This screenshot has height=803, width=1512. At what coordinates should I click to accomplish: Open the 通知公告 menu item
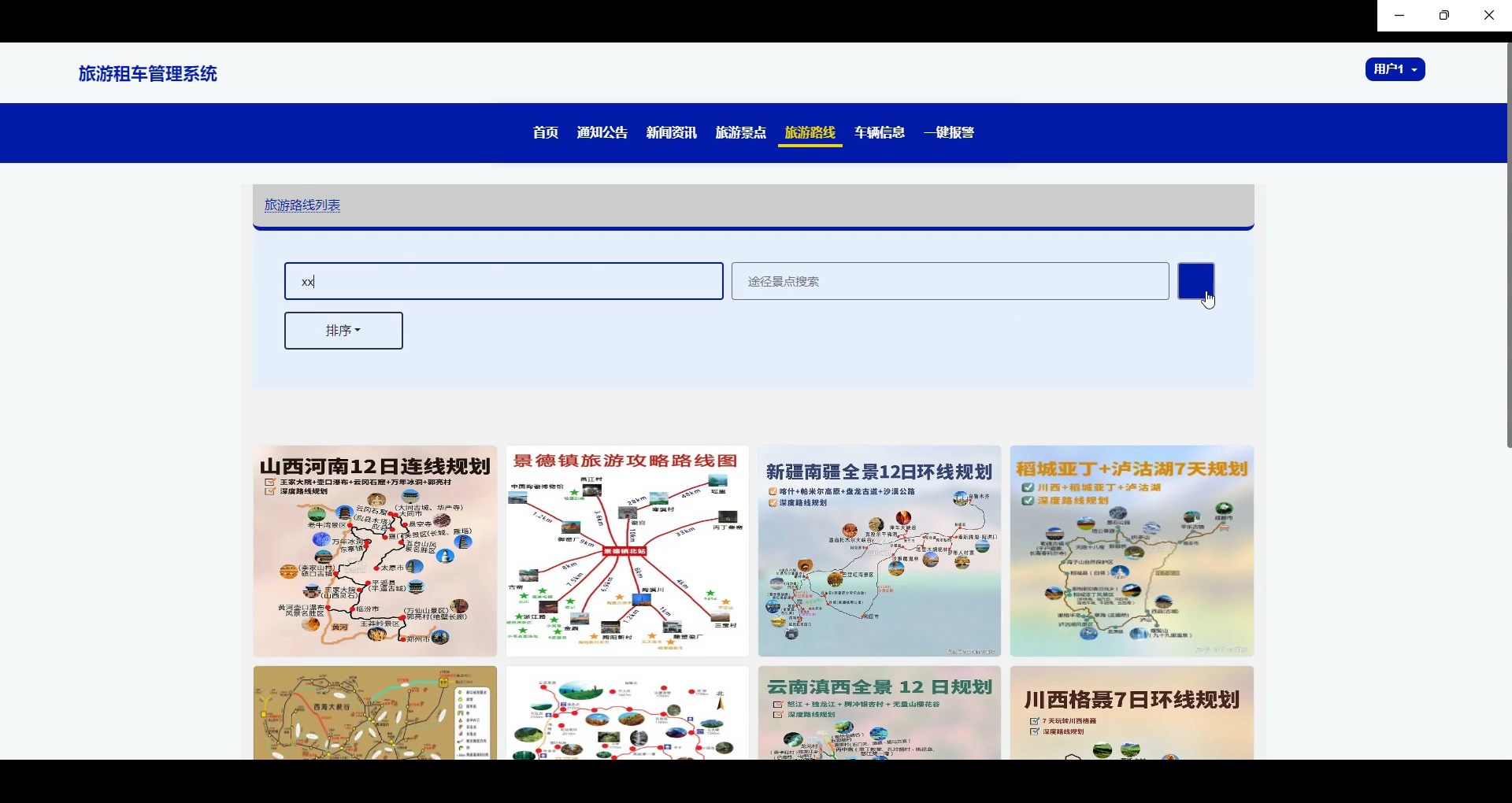(x=602, y=132)
